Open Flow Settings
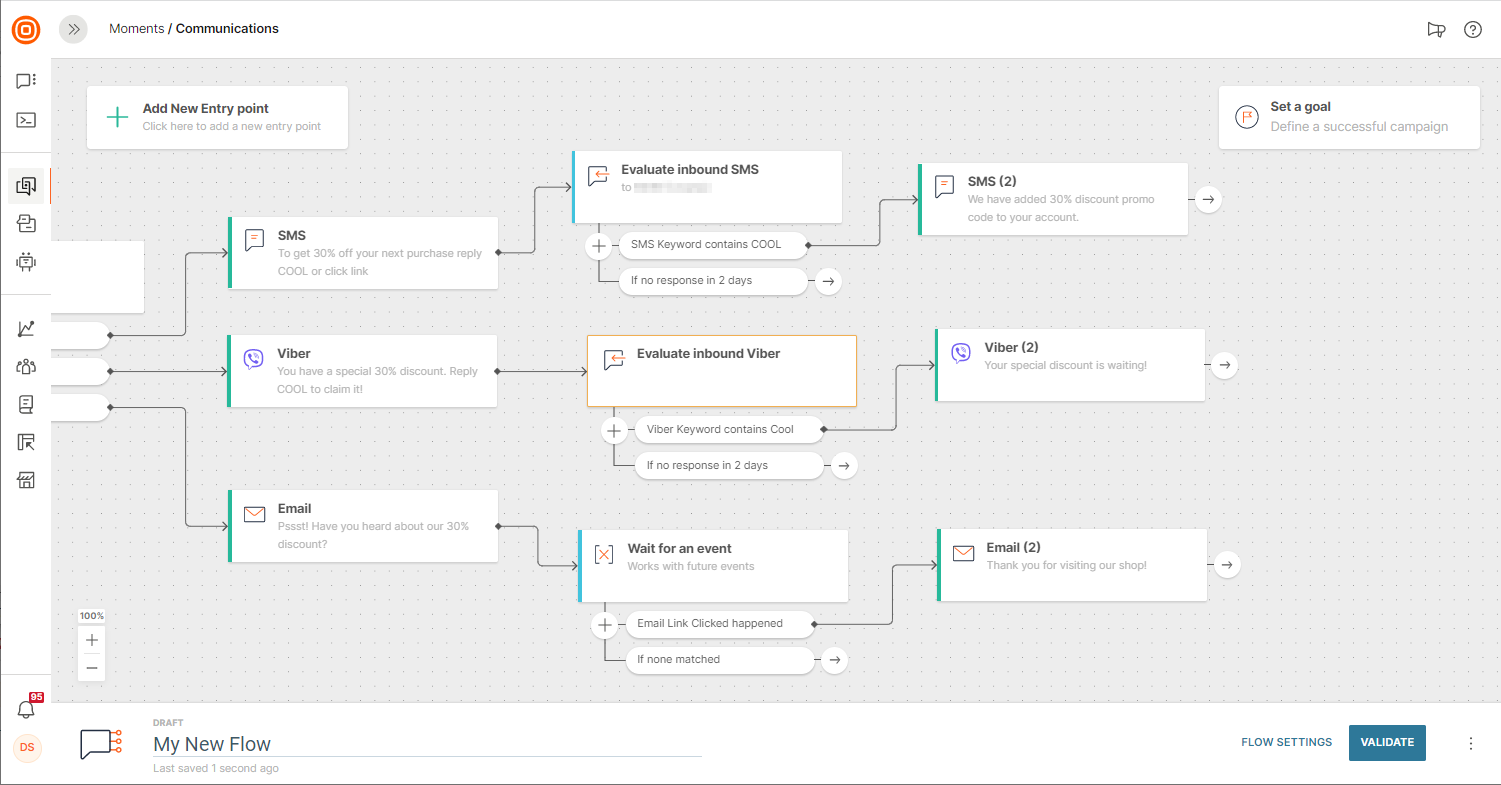The width and height of the screenshot is (1501, 785). [x=1286, y=742]
